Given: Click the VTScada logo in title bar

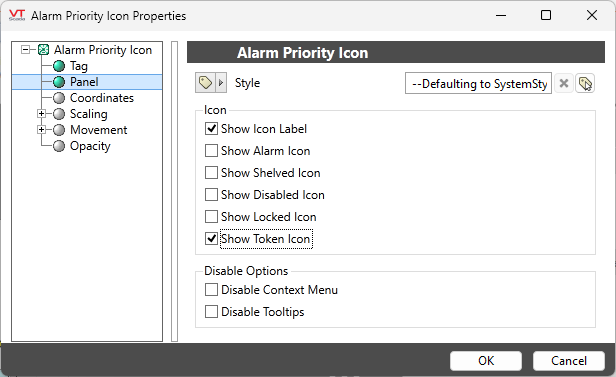Looking at the screenshot, I should pyautogui.click(x=17, y=15).
